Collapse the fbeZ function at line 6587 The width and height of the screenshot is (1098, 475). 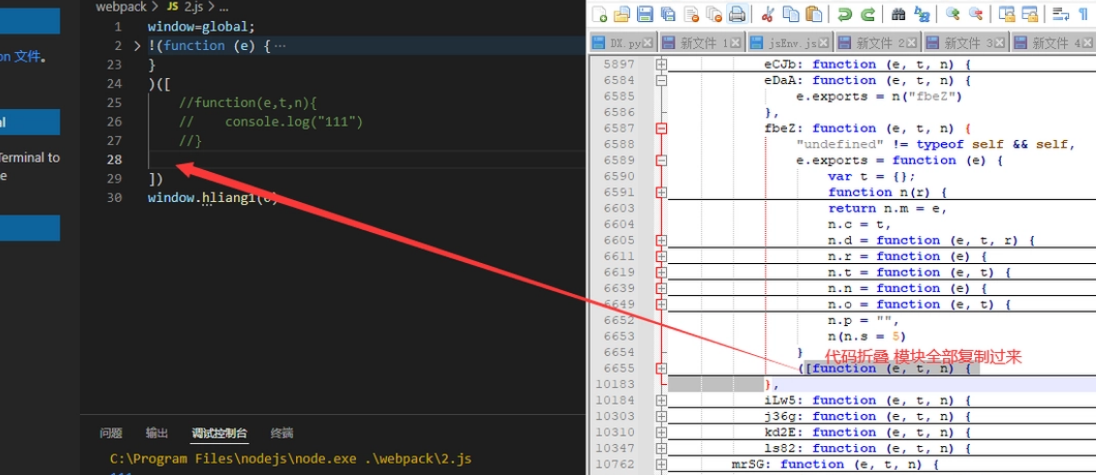pos(662,128)
